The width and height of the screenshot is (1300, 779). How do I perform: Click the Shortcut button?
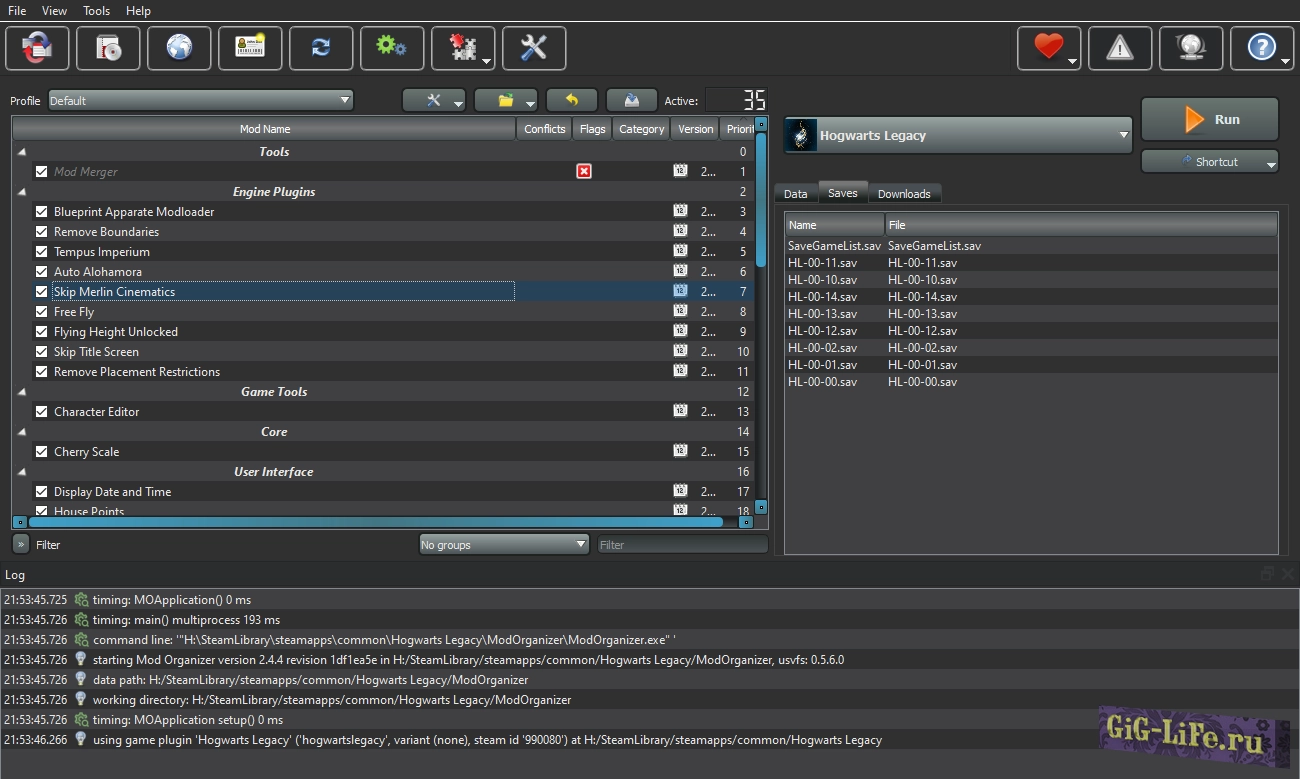point(1209,162)
